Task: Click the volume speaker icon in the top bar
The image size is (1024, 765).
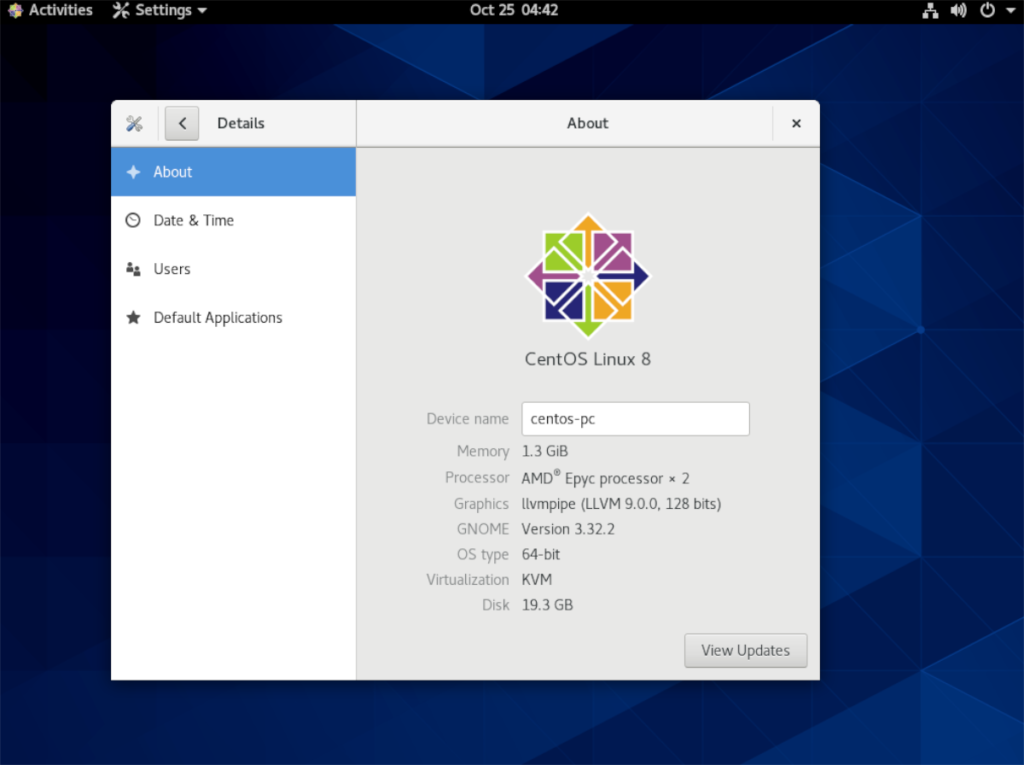Action: (x=958, y=11)
